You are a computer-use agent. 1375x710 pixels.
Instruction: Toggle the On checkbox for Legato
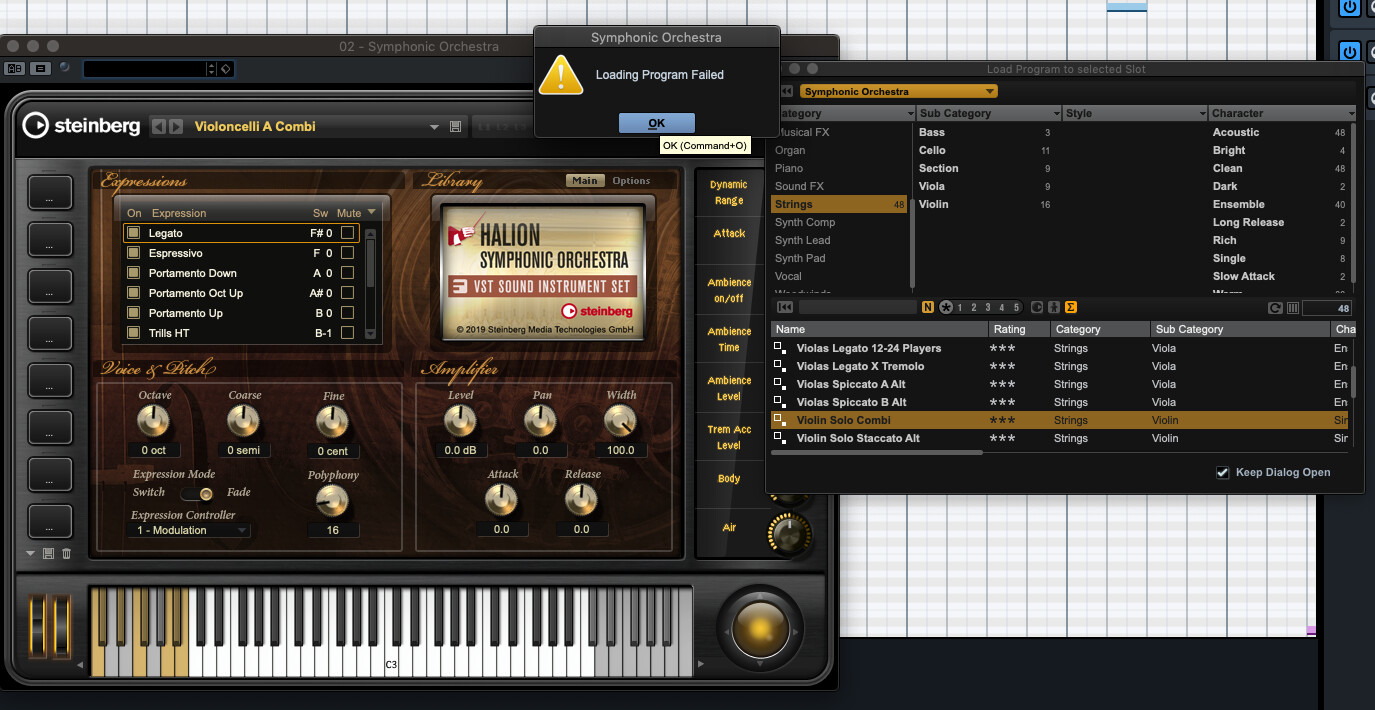[x=133, y=233]
